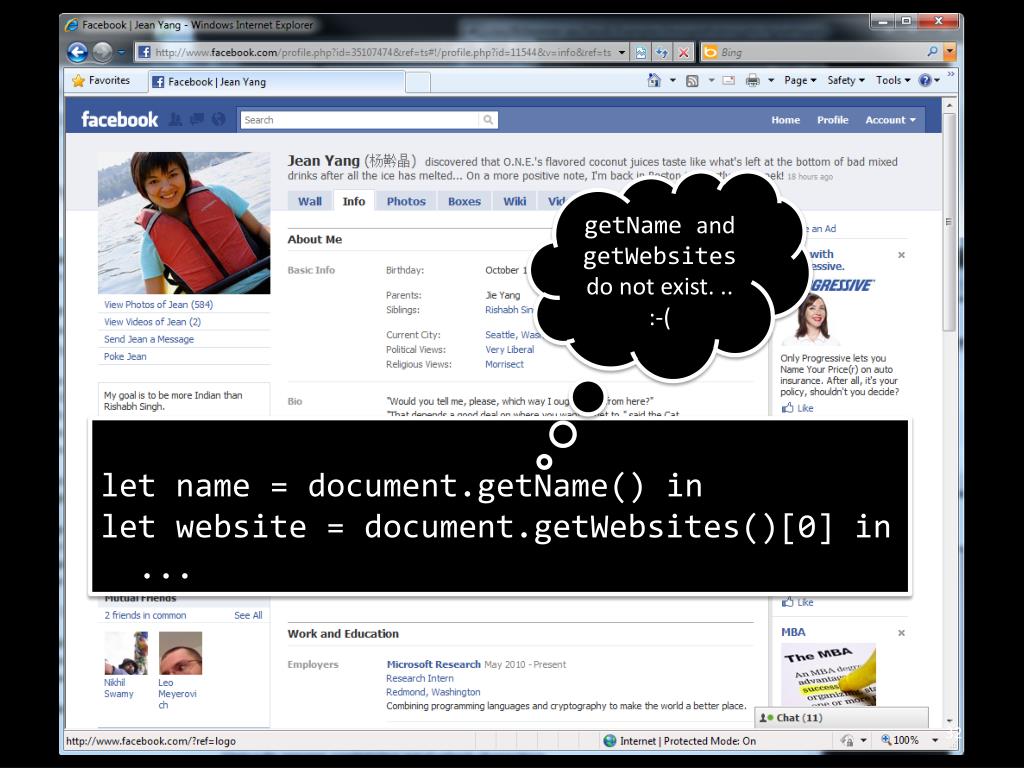Screen dimensions: 1024x768
Task: Open the Tools menu
Action: point(893,80)
